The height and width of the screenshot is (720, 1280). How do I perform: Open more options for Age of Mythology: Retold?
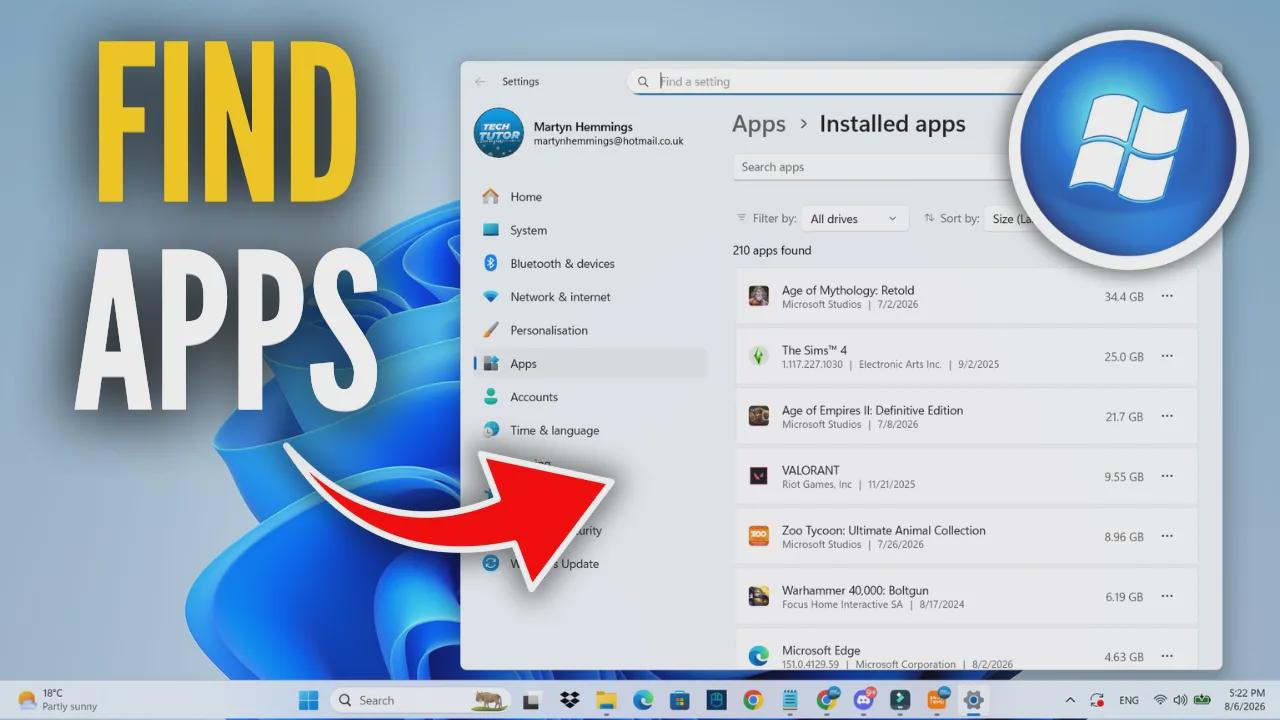pos(1167,297)
